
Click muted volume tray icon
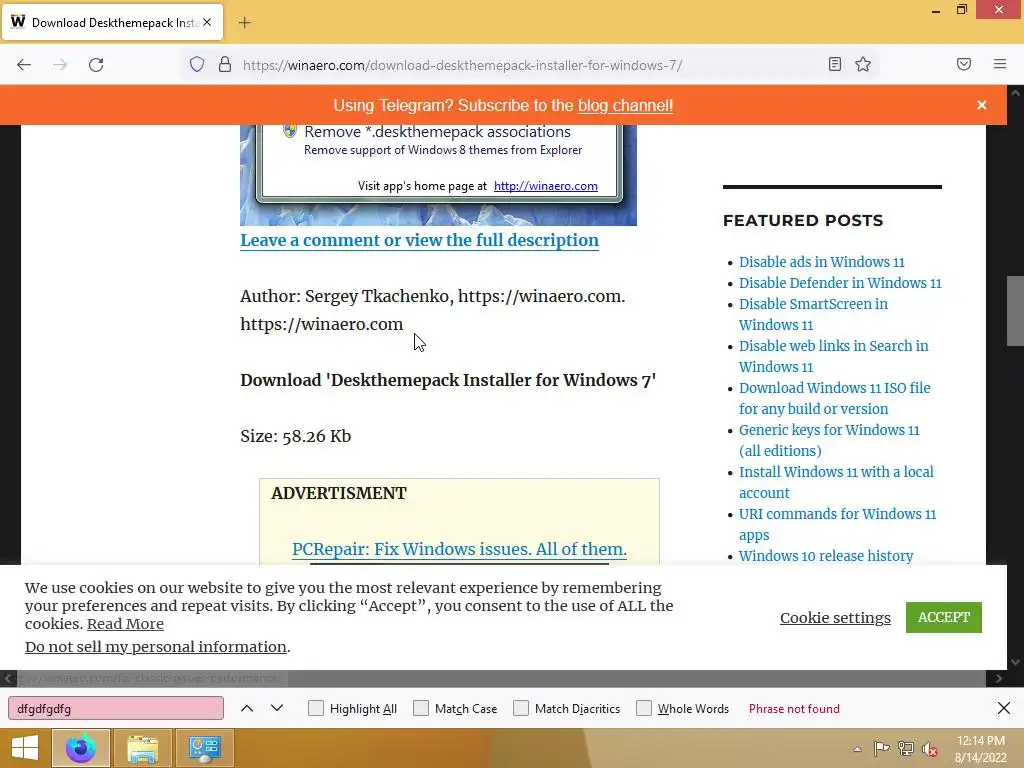point(930,749)
